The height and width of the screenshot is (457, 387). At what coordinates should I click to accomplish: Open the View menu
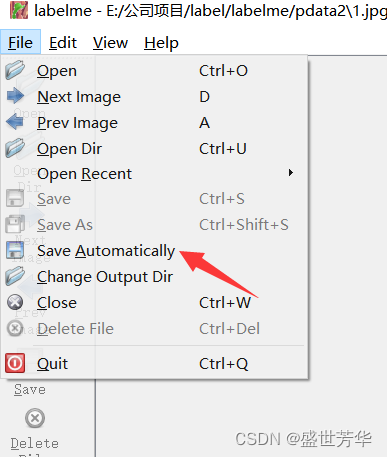110,43
